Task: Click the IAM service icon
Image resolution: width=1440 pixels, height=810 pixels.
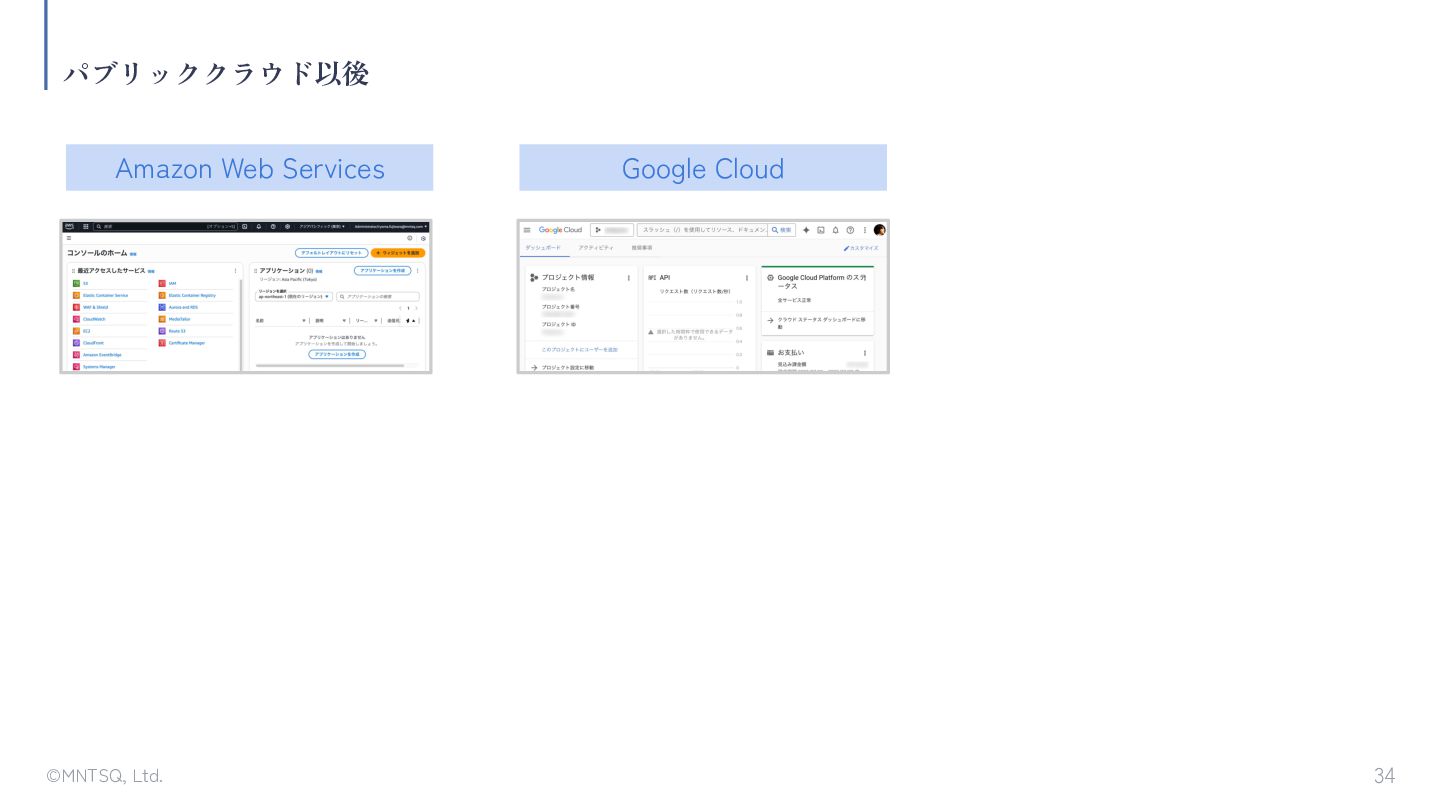Action: point(162,283)
